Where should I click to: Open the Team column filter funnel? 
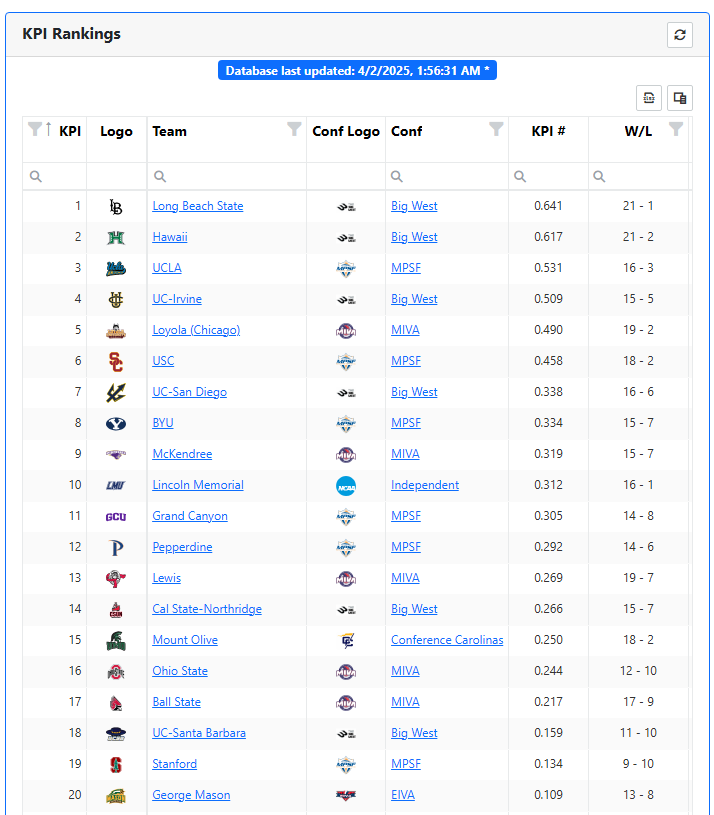[294, 129]
